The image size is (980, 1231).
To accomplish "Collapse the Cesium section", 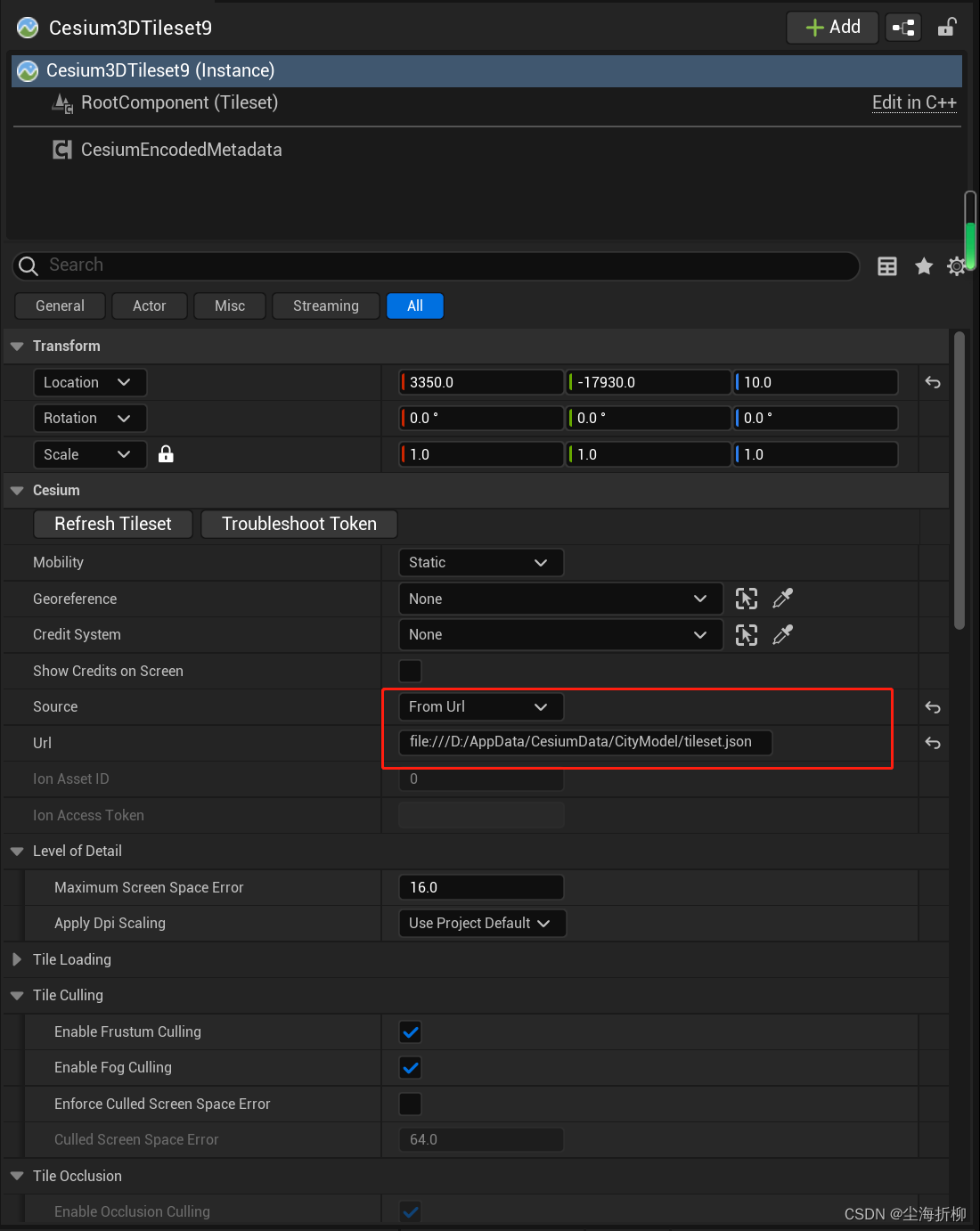I will [x=17, y=491].
